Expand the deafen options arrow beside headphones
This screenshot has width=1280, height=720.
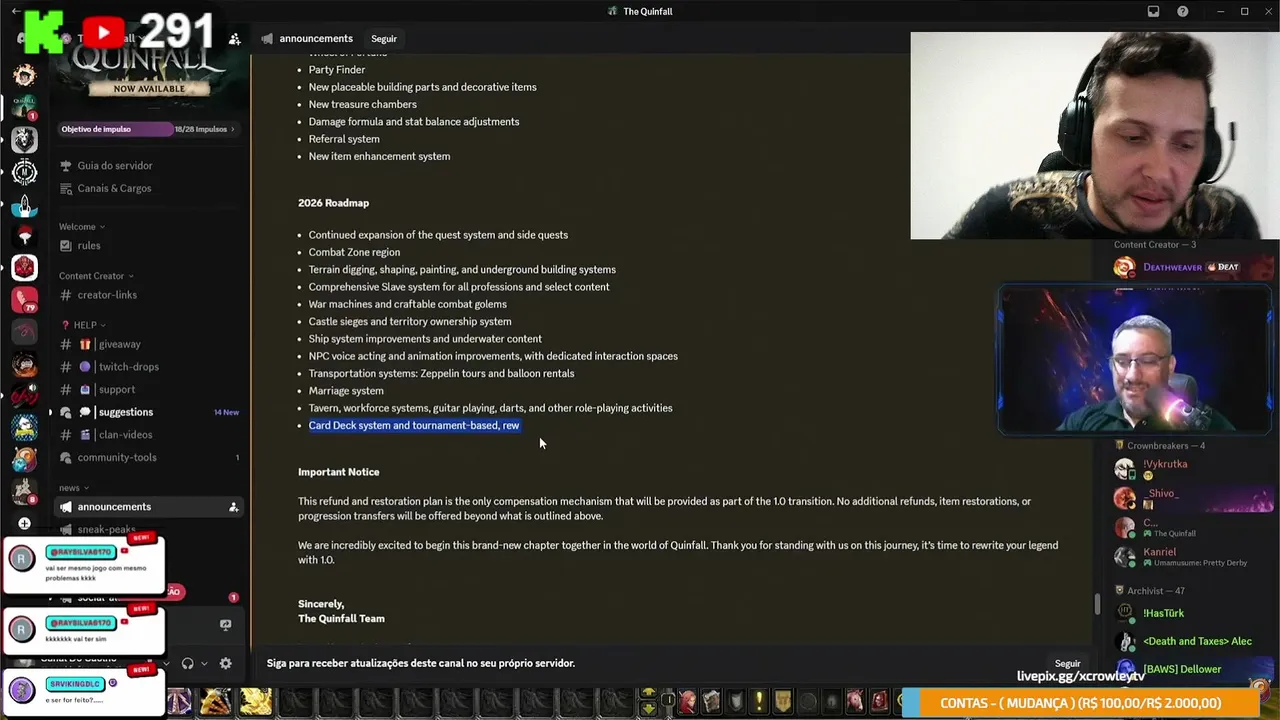click(204, 663)
